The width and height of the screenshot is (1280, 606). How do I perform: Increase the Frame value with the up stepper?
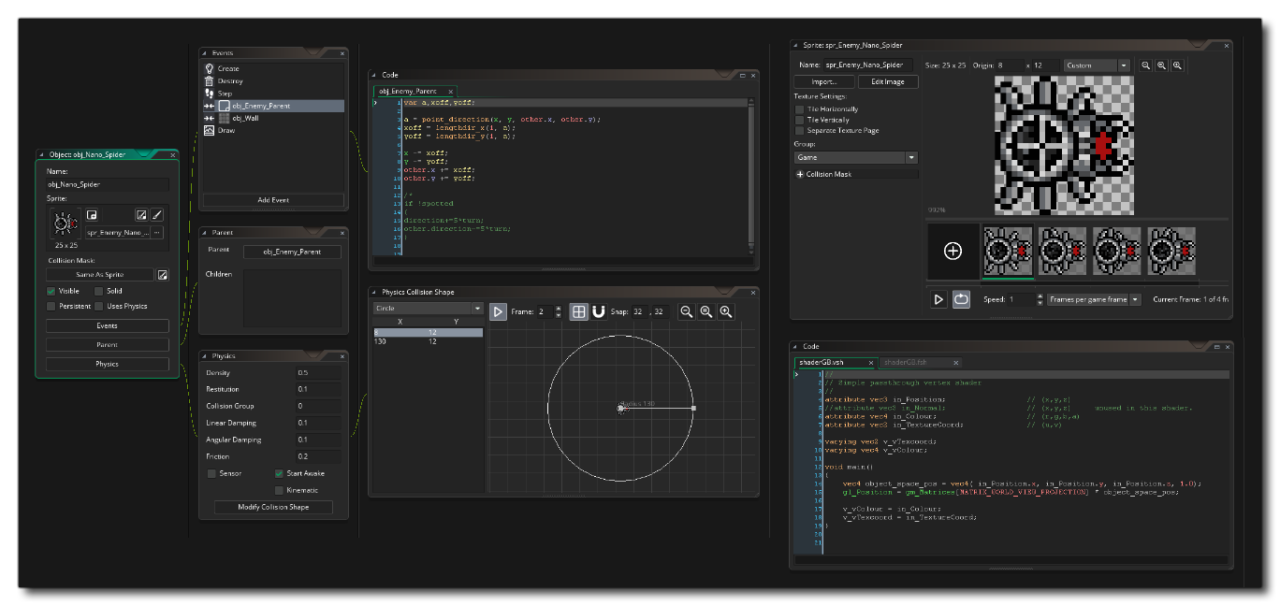pyautogui.click(x=558, y=307)
